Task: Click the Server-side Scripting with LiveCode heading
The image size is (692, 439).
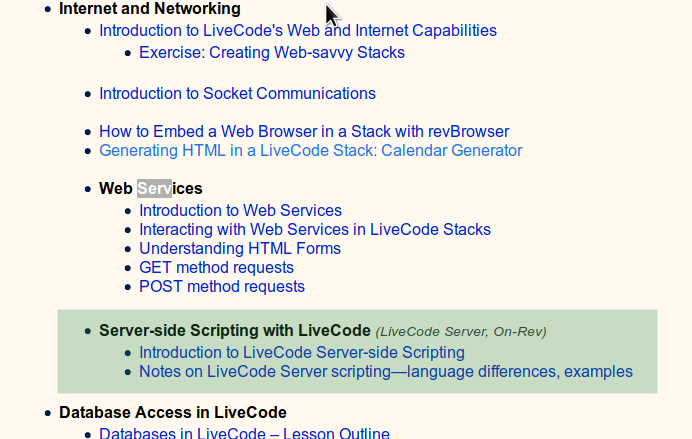Action: pos(234,330)
